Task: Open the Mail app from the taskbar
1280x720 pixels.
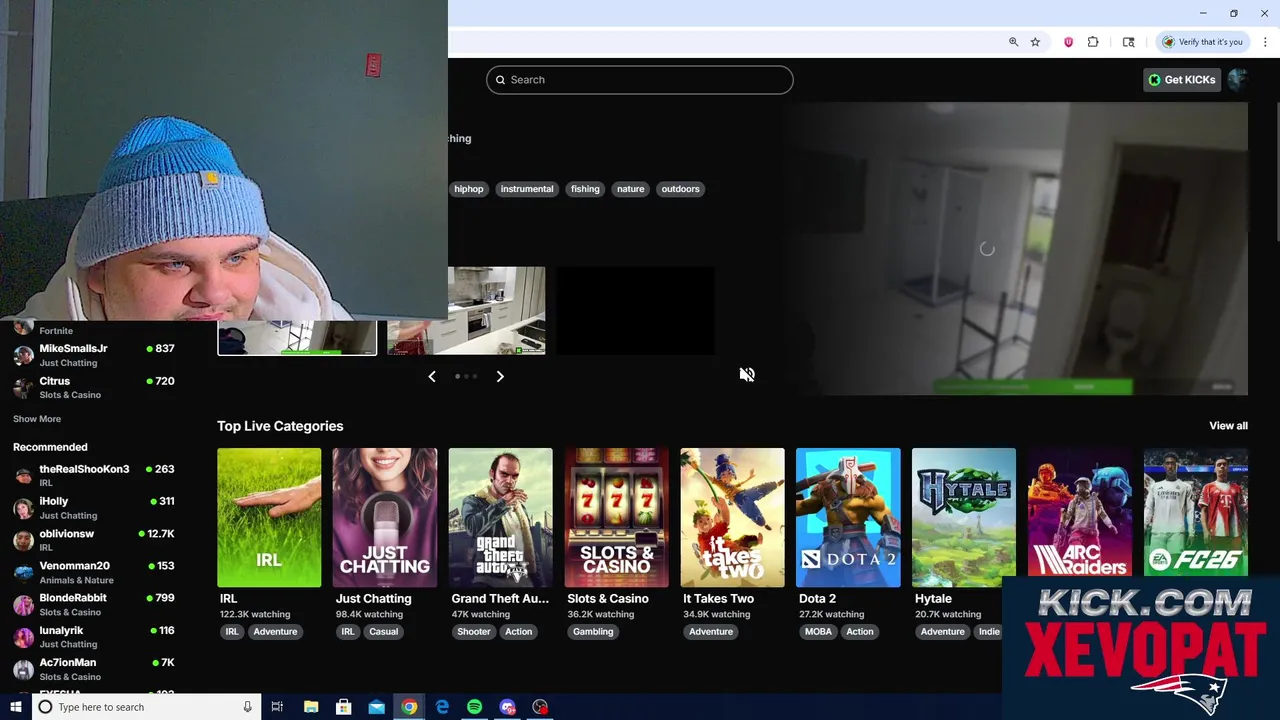Action: coord(376,707)
